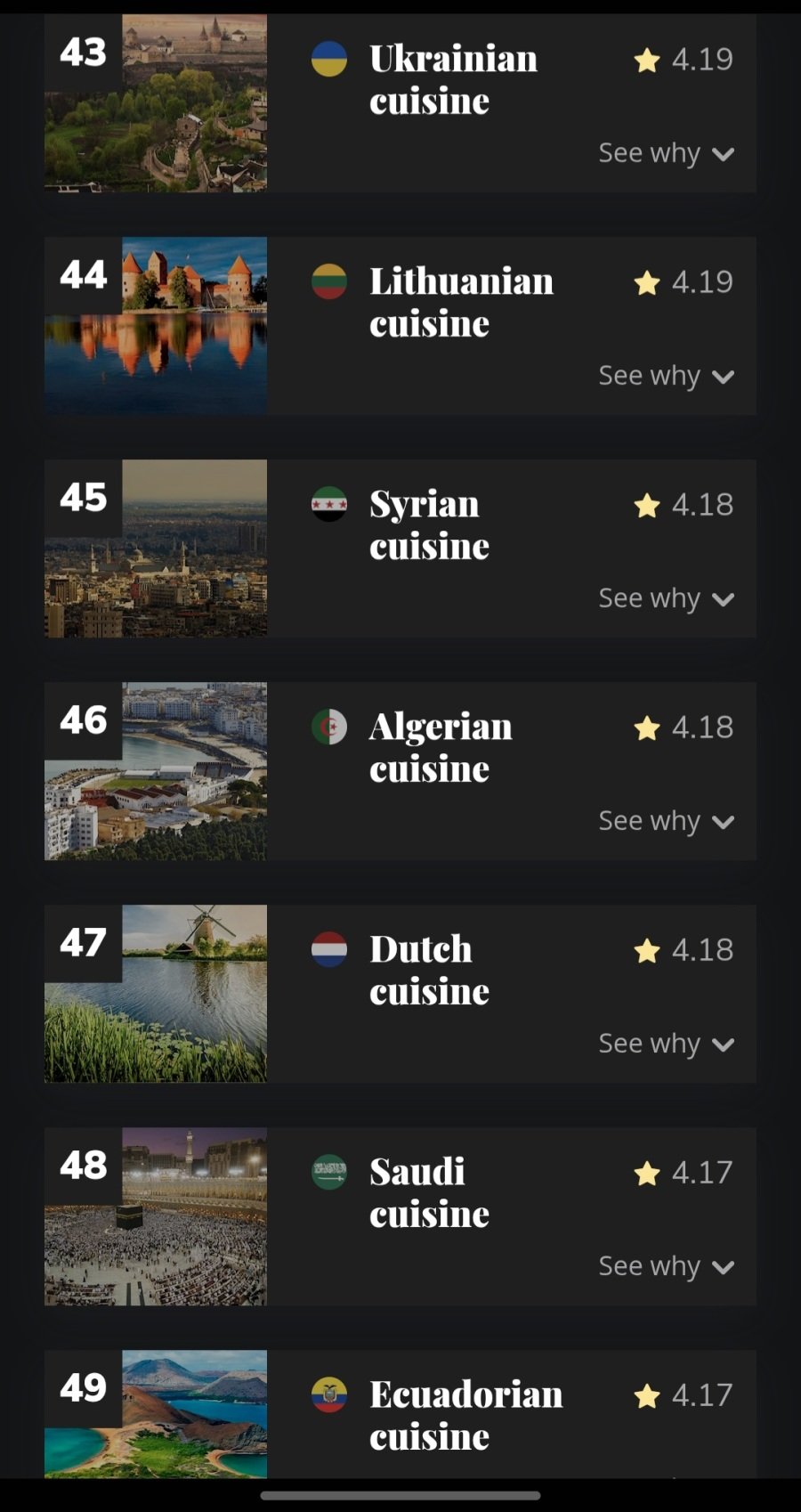
Task: Expand See why for Saudi cuisine
Action: [666, 1266]
